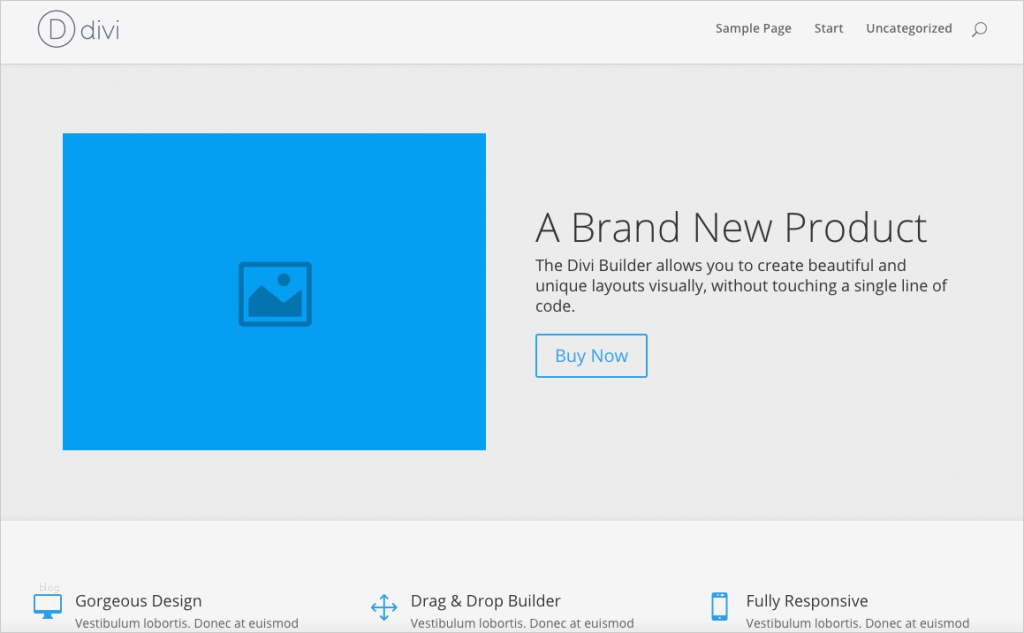Click the monitor icon beside Gorgeous Design
Viewport: 1024px width, 633px height.
pyautogui.click(x=48, y=606)
